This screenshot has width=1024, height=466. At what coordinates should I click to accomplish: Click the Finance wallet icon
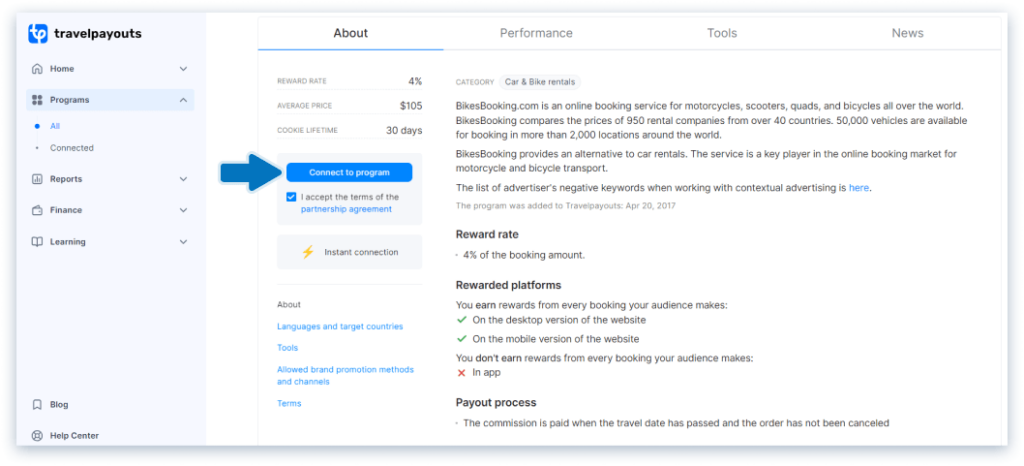click(37, 210)
